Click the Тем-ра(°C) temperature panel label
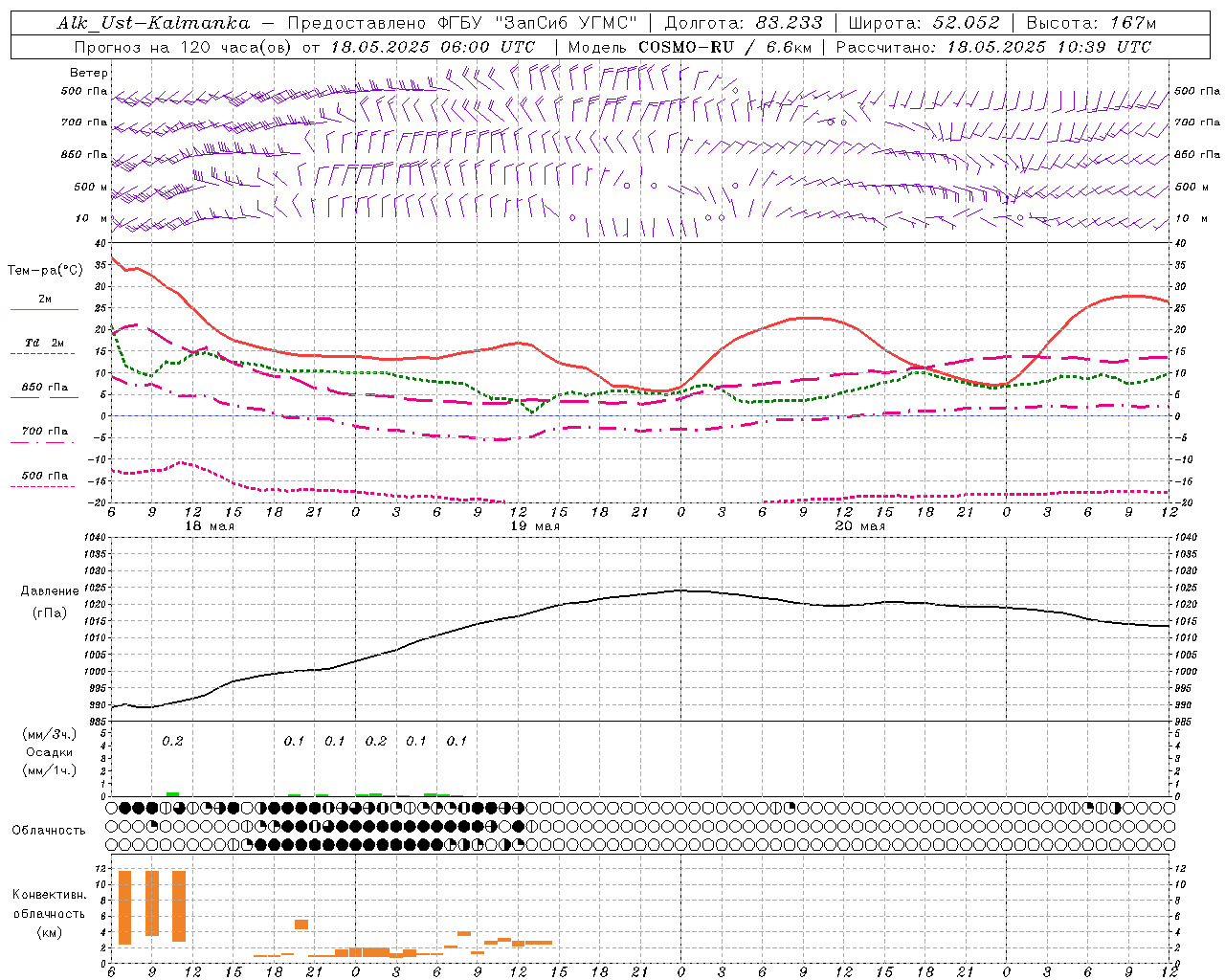The height and width of the screenshot is (980, 1225). (45, 271)
